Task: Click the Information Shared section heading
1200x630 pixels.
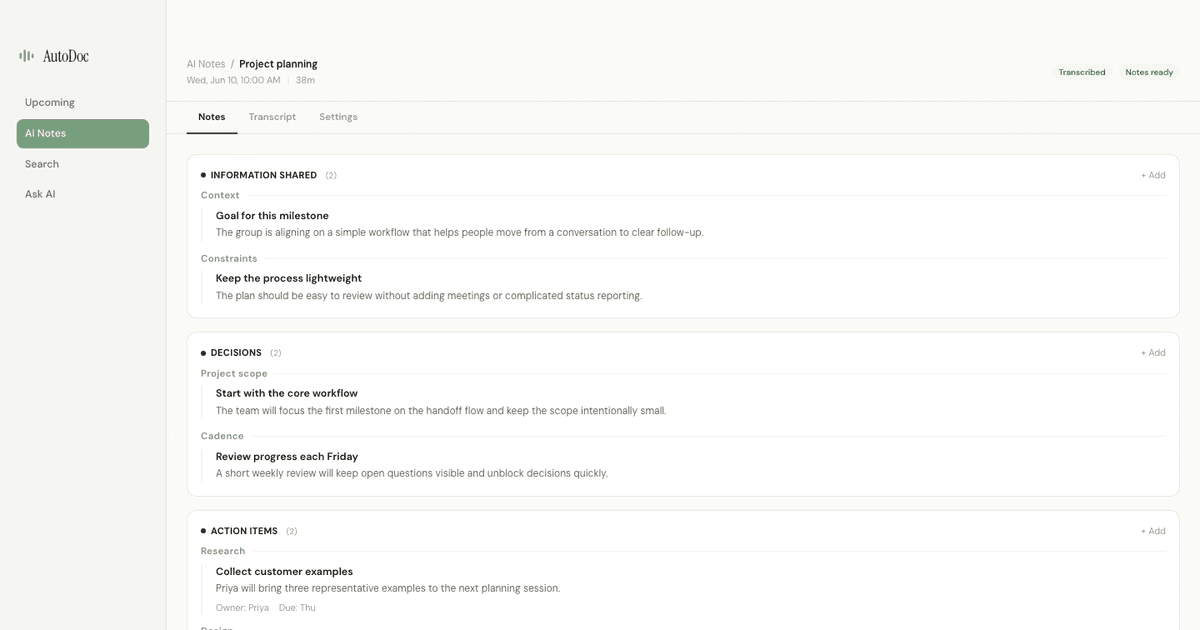Action: click(264, 175)
